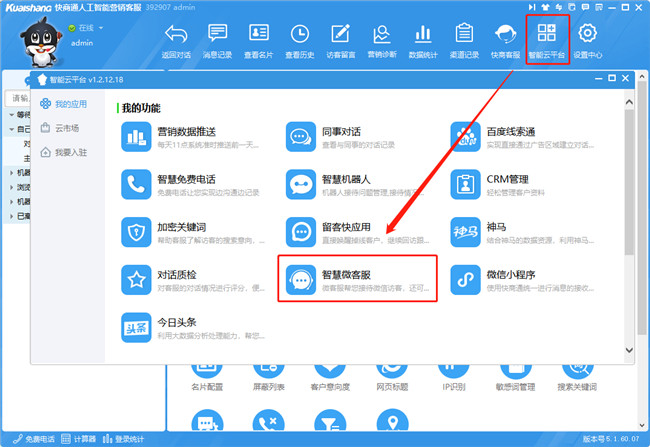
Task: Open the 今日头条 app
Action: [135, 326]
